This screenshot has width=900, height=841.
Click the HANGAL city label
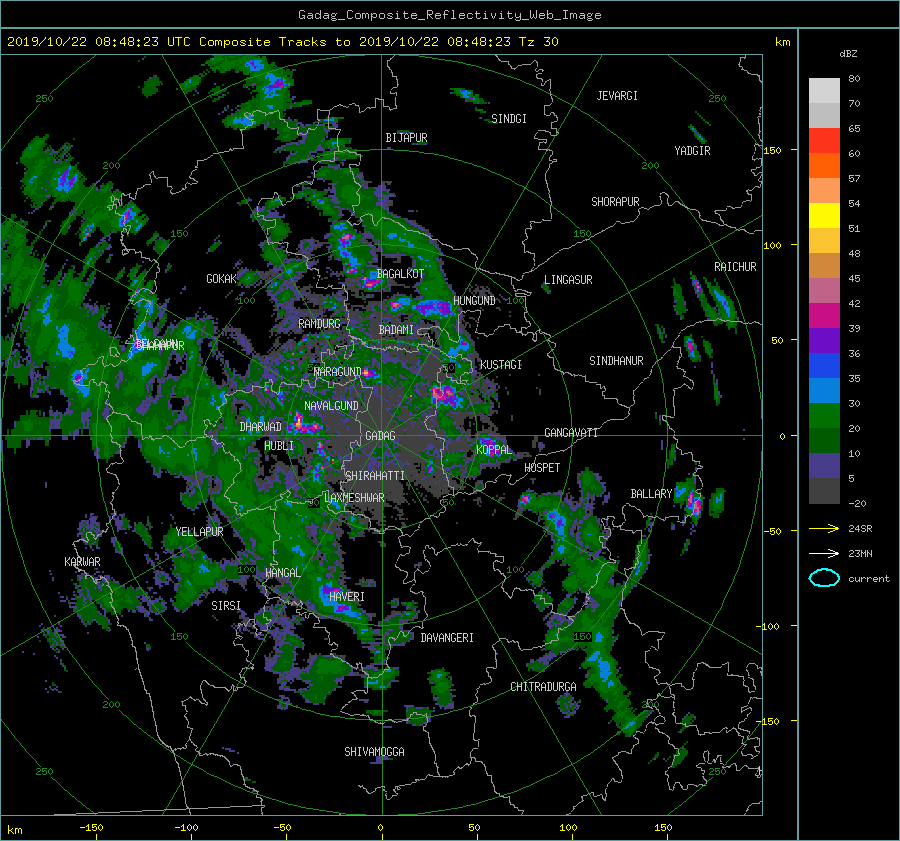tap(282, 573)
